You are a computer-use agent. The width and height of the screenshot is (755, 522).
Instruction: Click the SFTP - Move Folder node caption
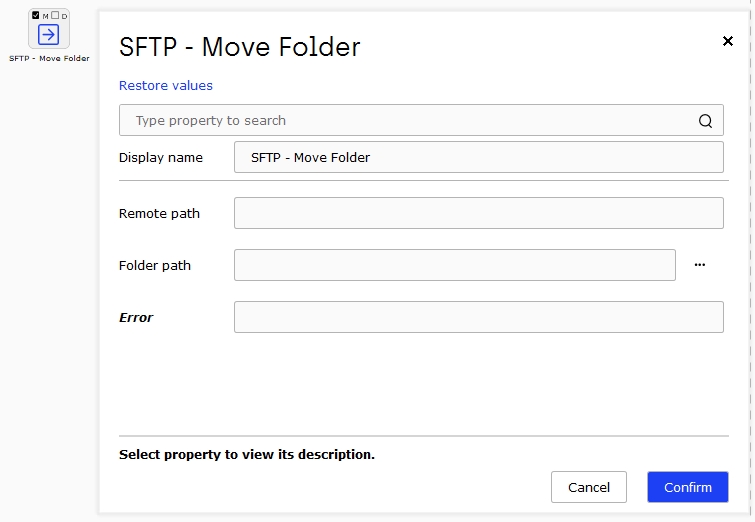pyautogui.click(x=49, y=58)
